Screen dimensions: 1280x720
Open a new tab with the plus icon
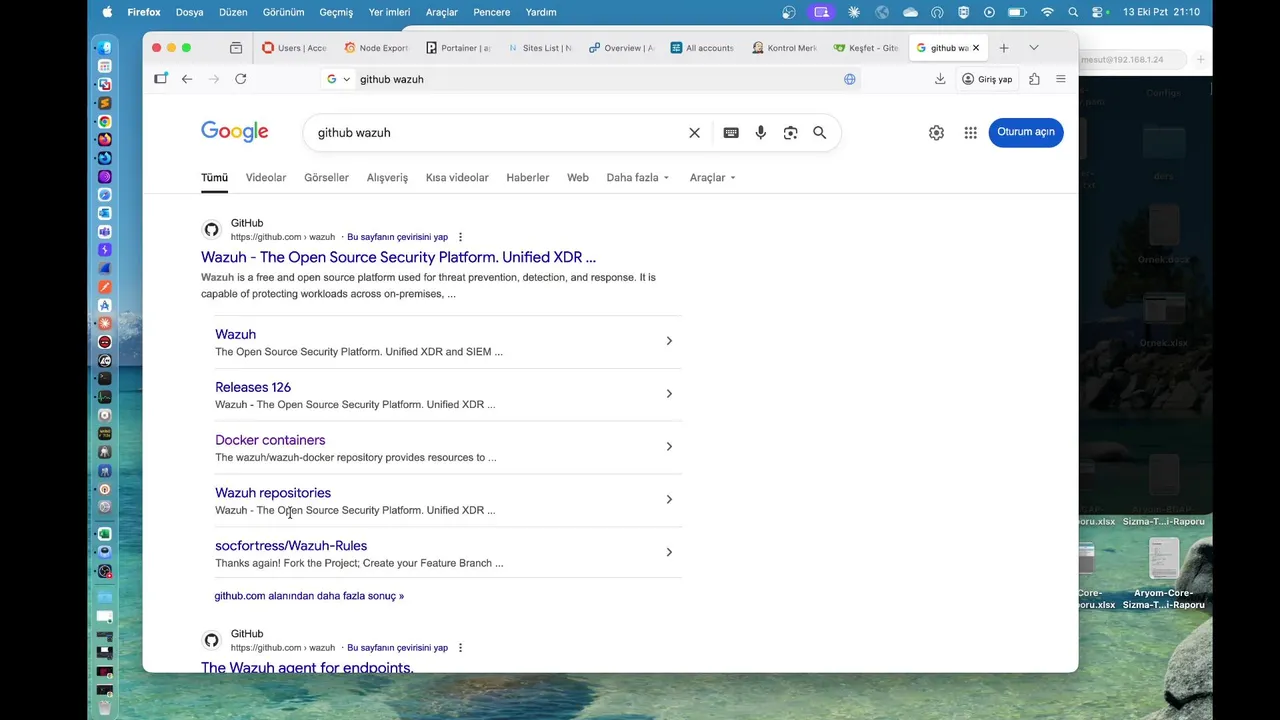pos(1004,48)
